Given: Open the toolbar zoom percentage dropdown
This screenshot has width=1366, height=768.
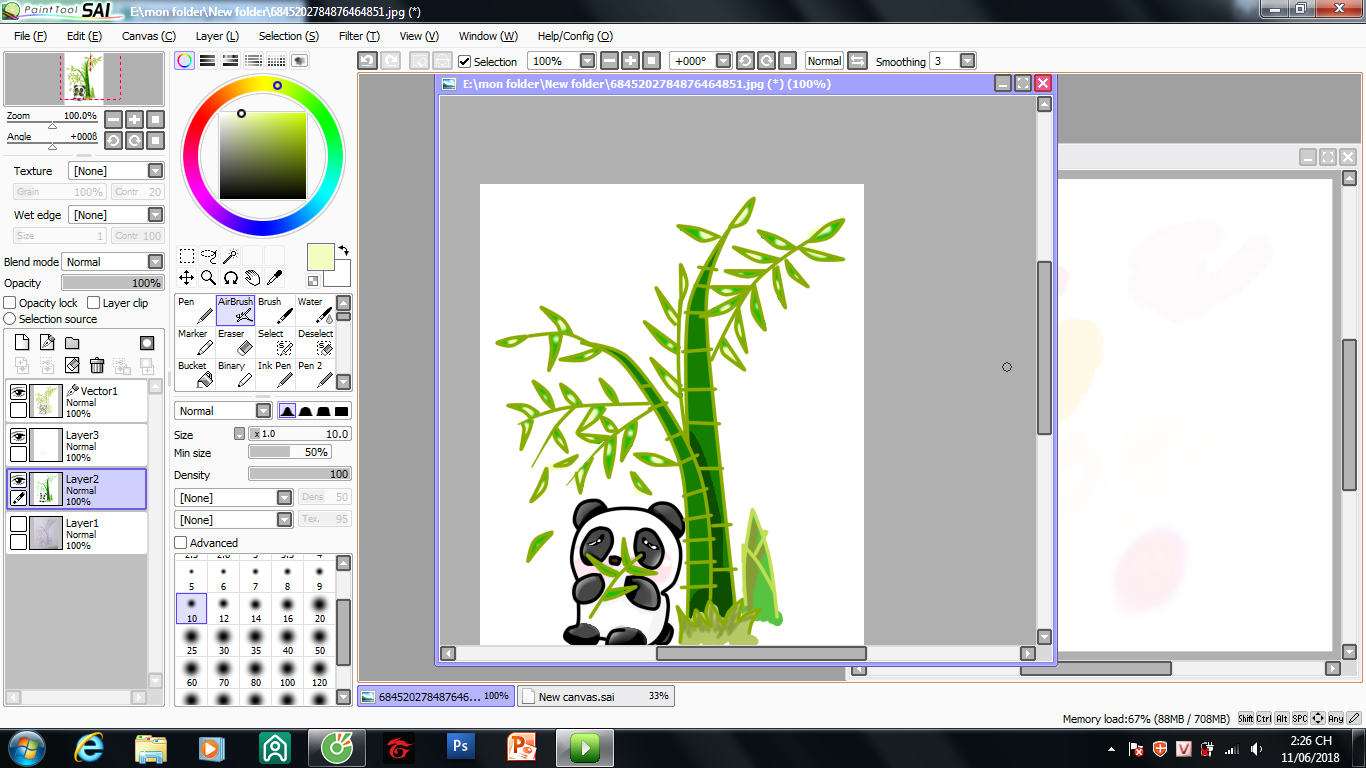Looking at the screenshot, I should pyautogui.click(x=587, y=61).
